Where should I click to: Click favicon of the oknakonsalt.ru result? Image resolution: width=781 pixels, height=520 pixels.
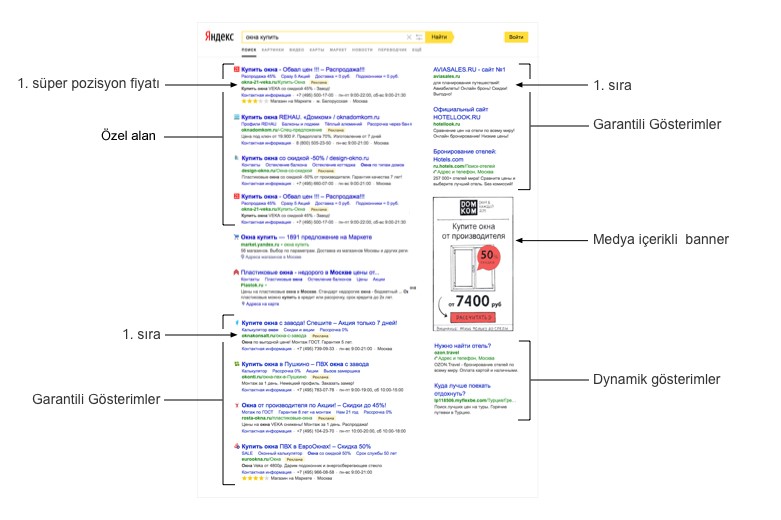point(237,323)
